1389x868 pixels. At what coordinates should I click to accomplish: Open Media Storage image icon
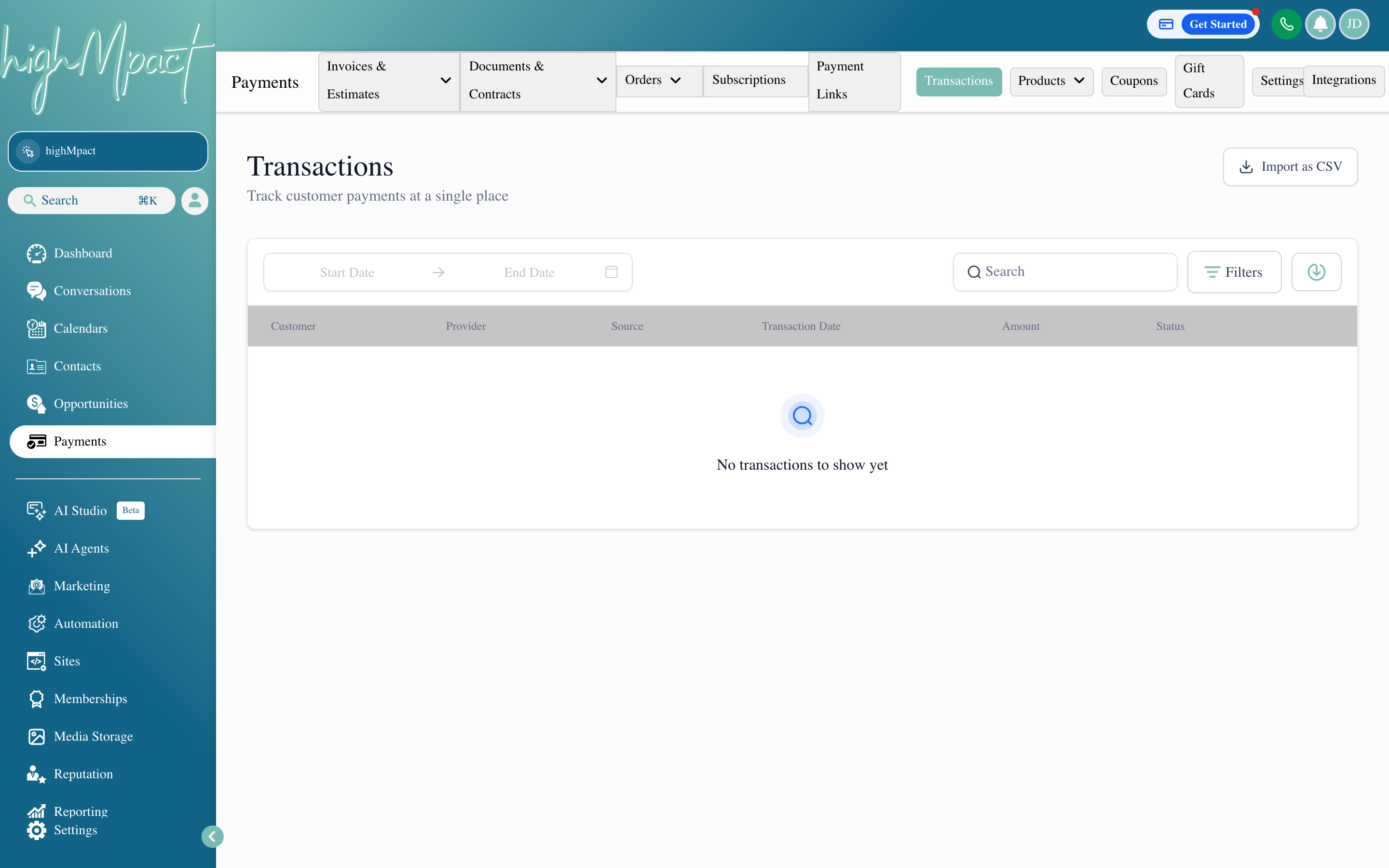pyautogui.click(x=36, y=736)
